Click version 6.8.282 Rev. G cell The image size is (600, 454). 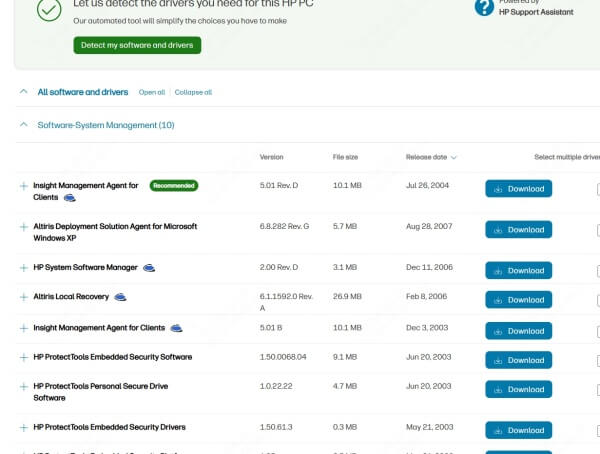coord(284,226)
